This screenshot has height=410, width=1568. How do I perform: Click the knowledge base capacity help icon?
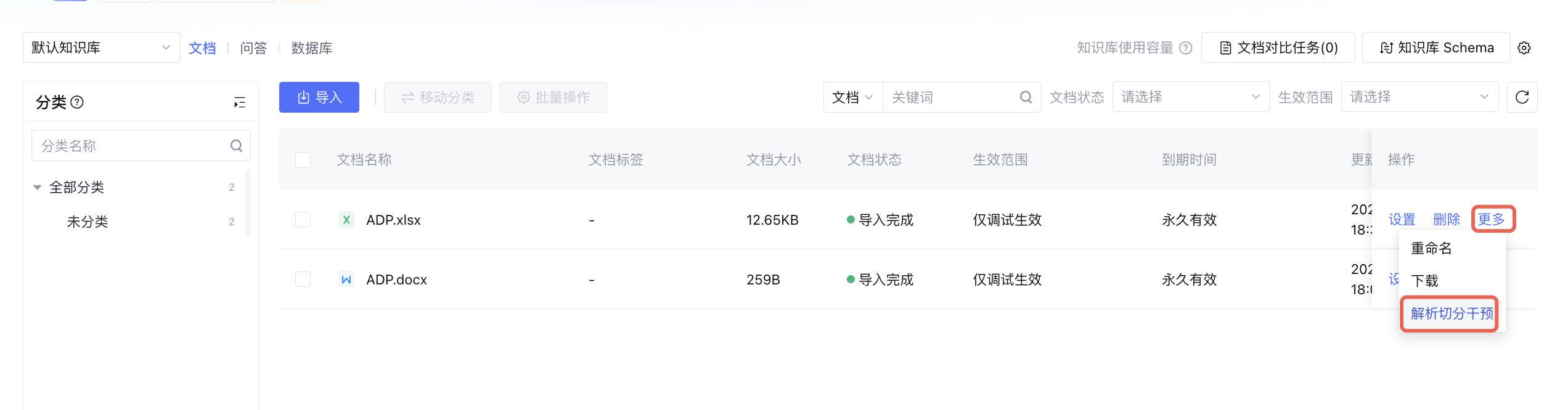click(1186, 48)
